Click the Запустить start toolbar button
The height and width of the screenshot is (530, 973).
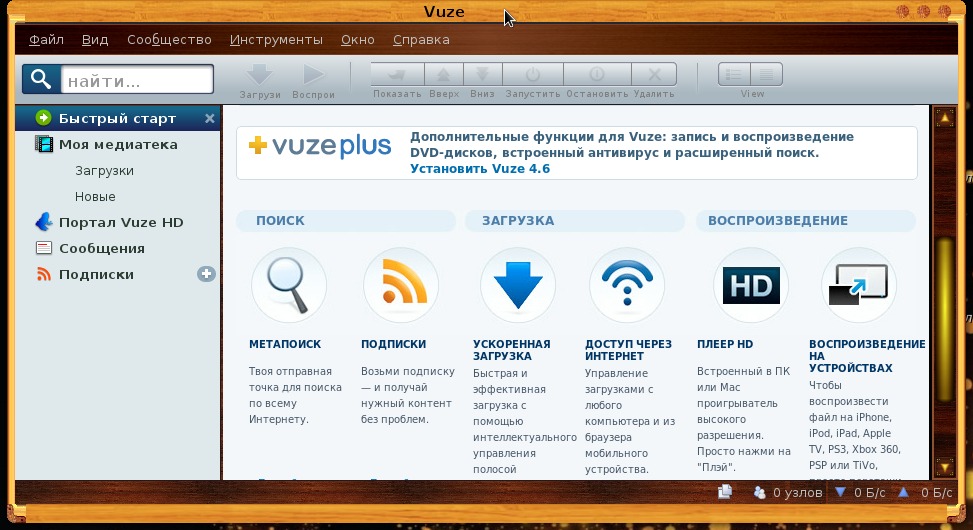coord(532,80)
